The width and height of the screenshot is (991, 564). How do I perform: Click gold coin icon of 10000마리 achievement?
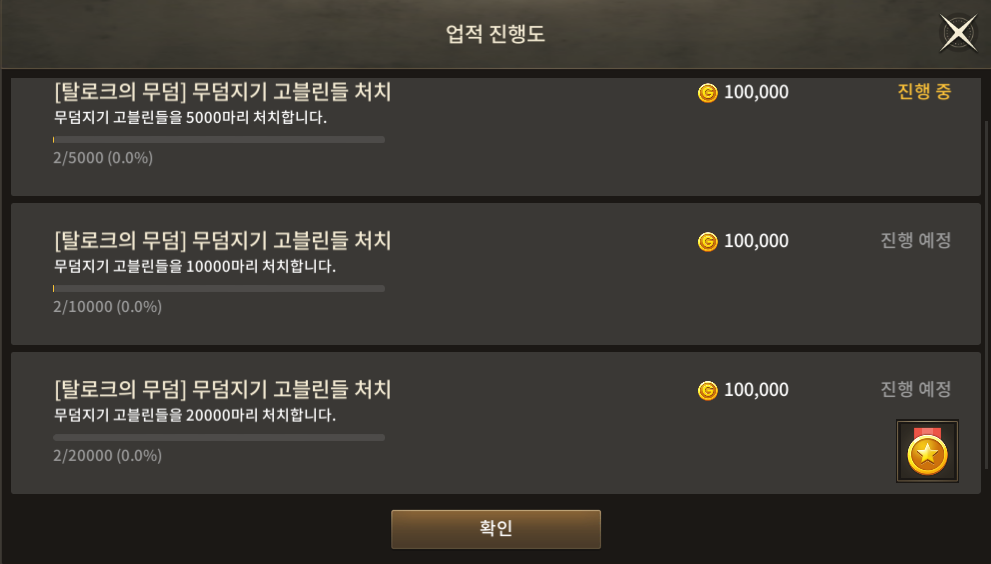coord(707,242)
